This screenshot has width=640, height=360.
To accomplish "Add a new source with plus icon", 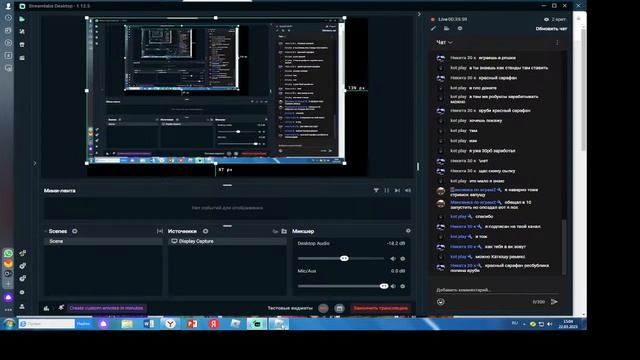I will point(206,231).
